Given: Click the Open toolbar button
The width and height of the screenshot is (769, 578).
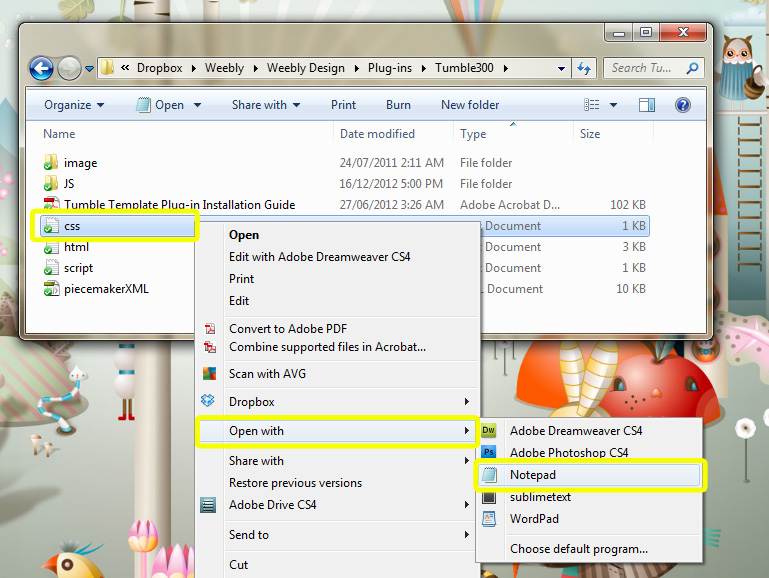Looking at the screenshot, I should 160,105.
